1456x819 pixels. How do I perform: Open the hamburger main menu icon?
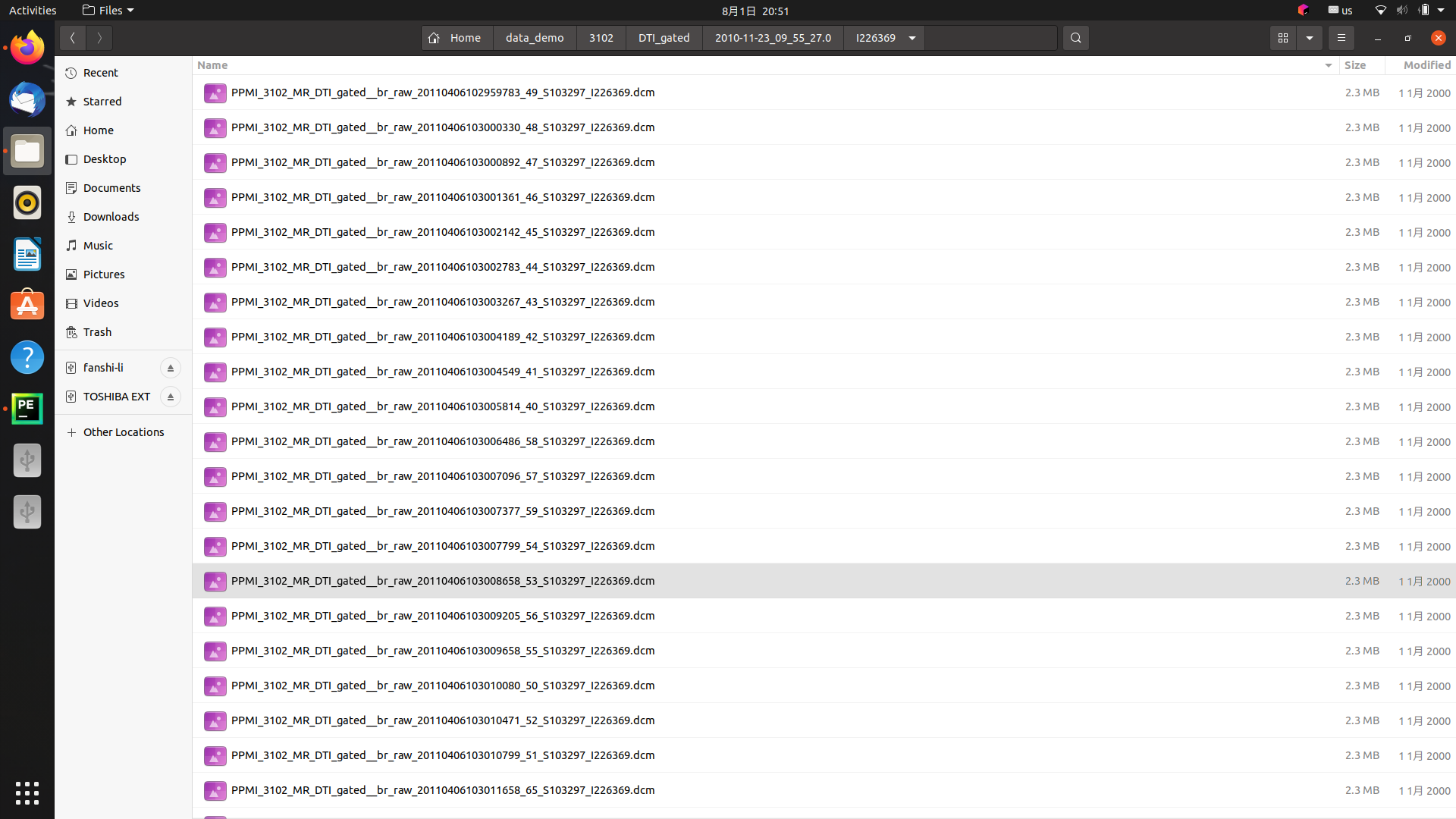1341,38
